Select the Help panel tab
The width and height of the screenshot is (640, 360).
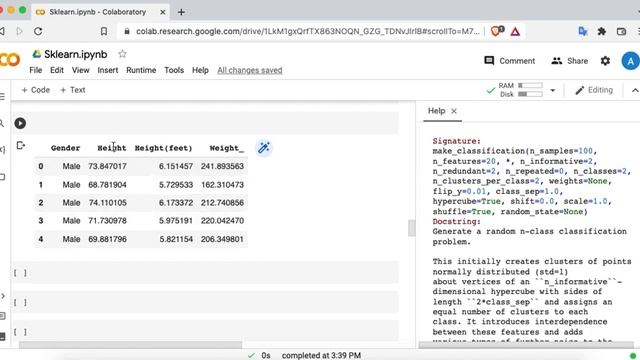(436, 111)
